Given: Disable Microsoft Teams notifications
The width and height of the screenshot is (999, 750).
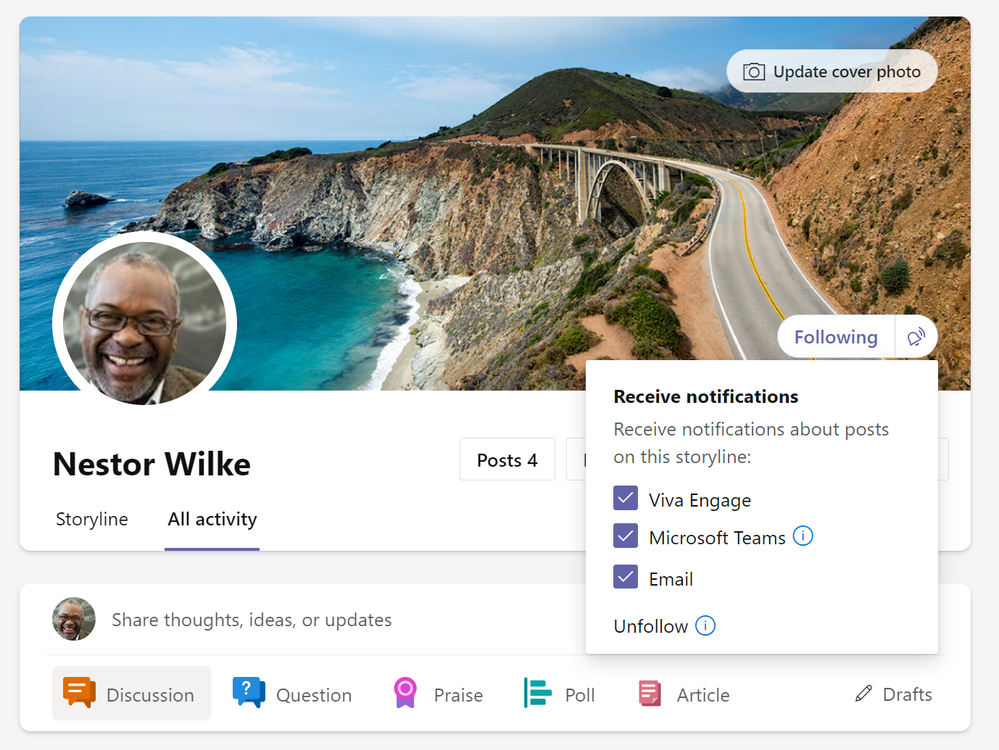Looking at the screenshot, I should (x=625, y=536).
